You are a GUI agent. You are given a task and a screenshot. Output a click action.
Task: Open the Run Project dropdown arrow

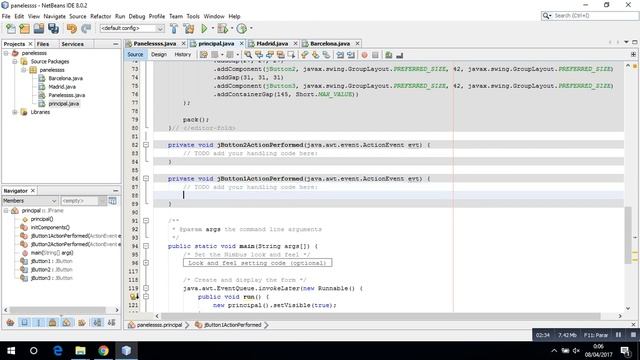213,28
